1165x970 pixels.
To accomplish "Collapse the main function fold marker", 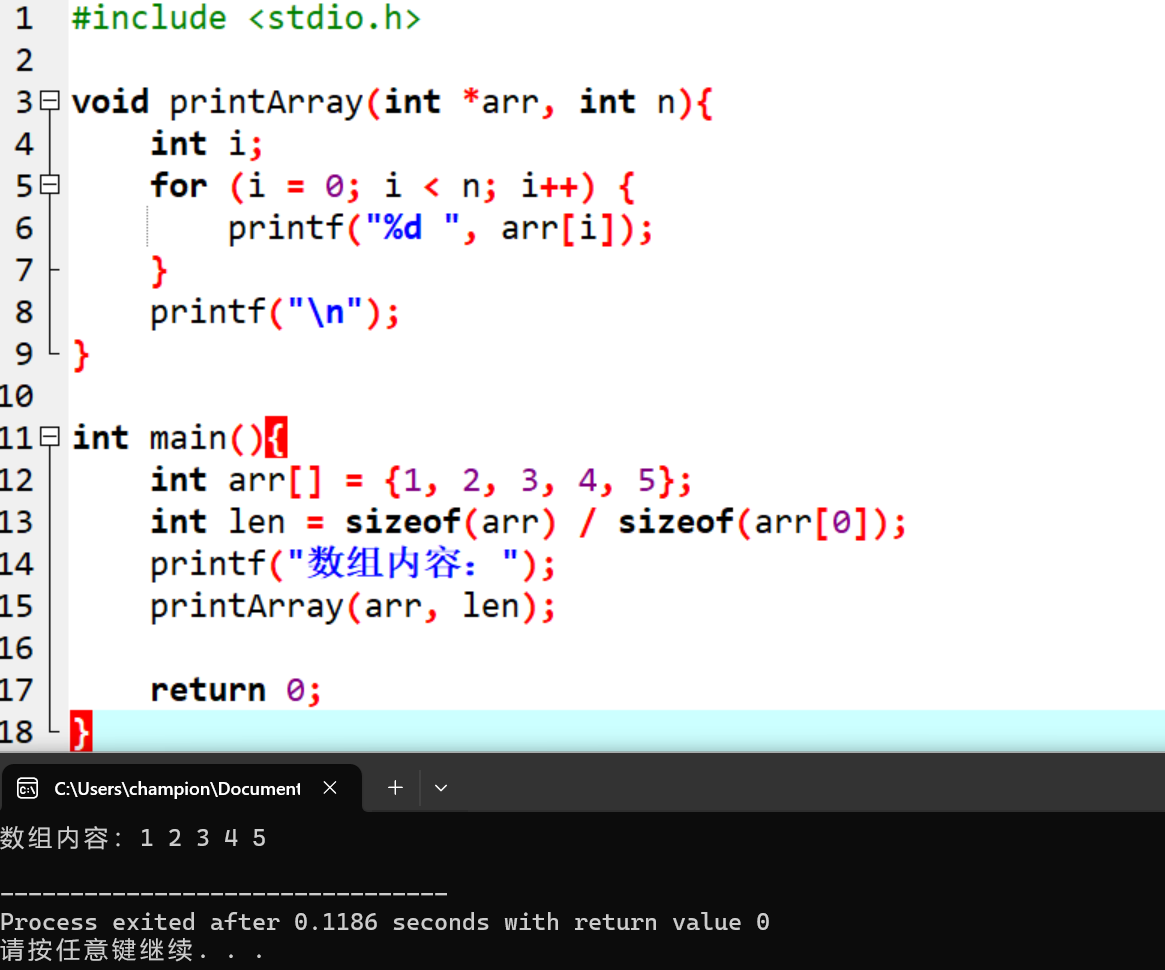I will 50,437.
